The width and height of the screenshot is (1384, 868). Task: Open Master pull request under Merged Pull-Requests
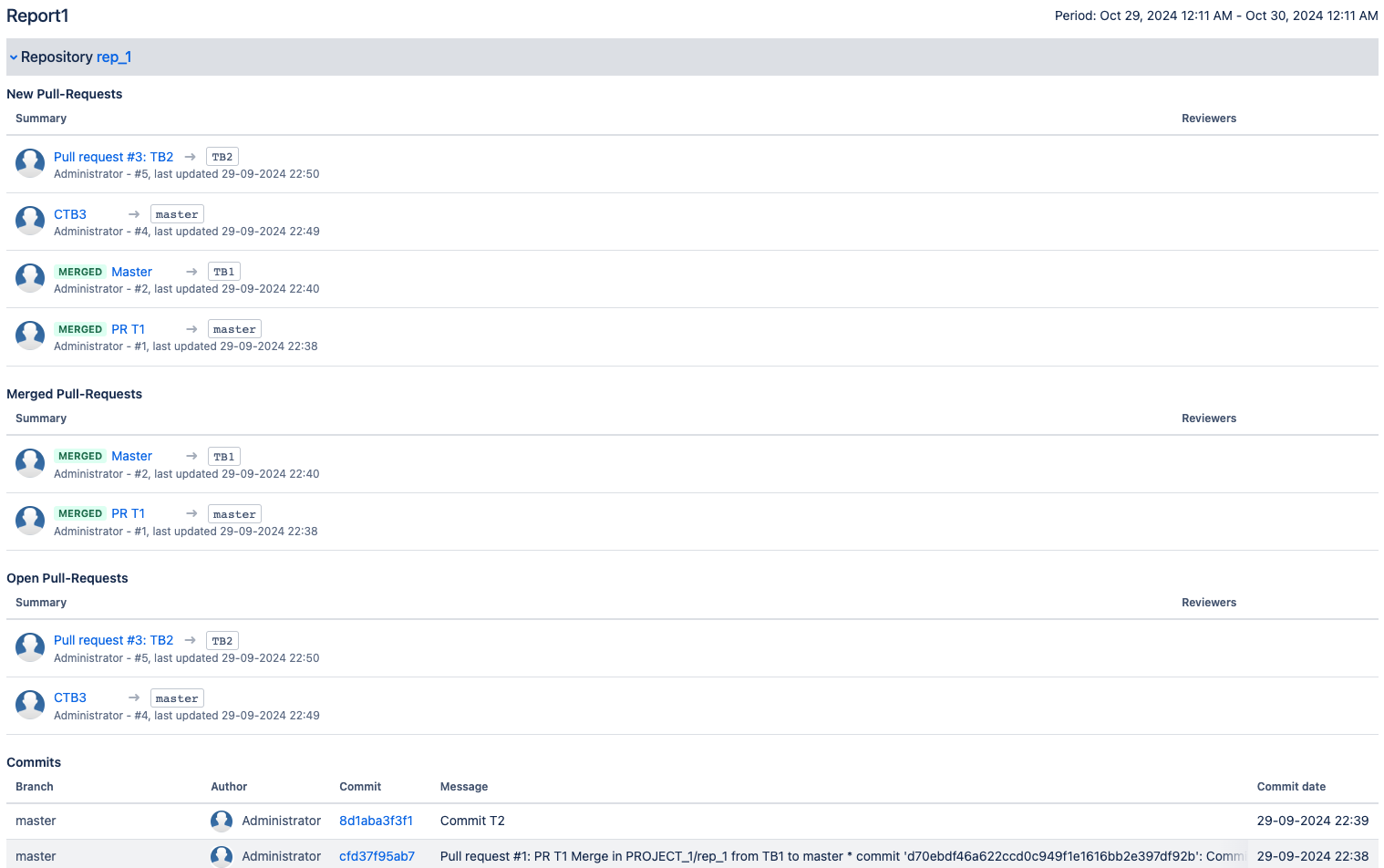point(131,456)
